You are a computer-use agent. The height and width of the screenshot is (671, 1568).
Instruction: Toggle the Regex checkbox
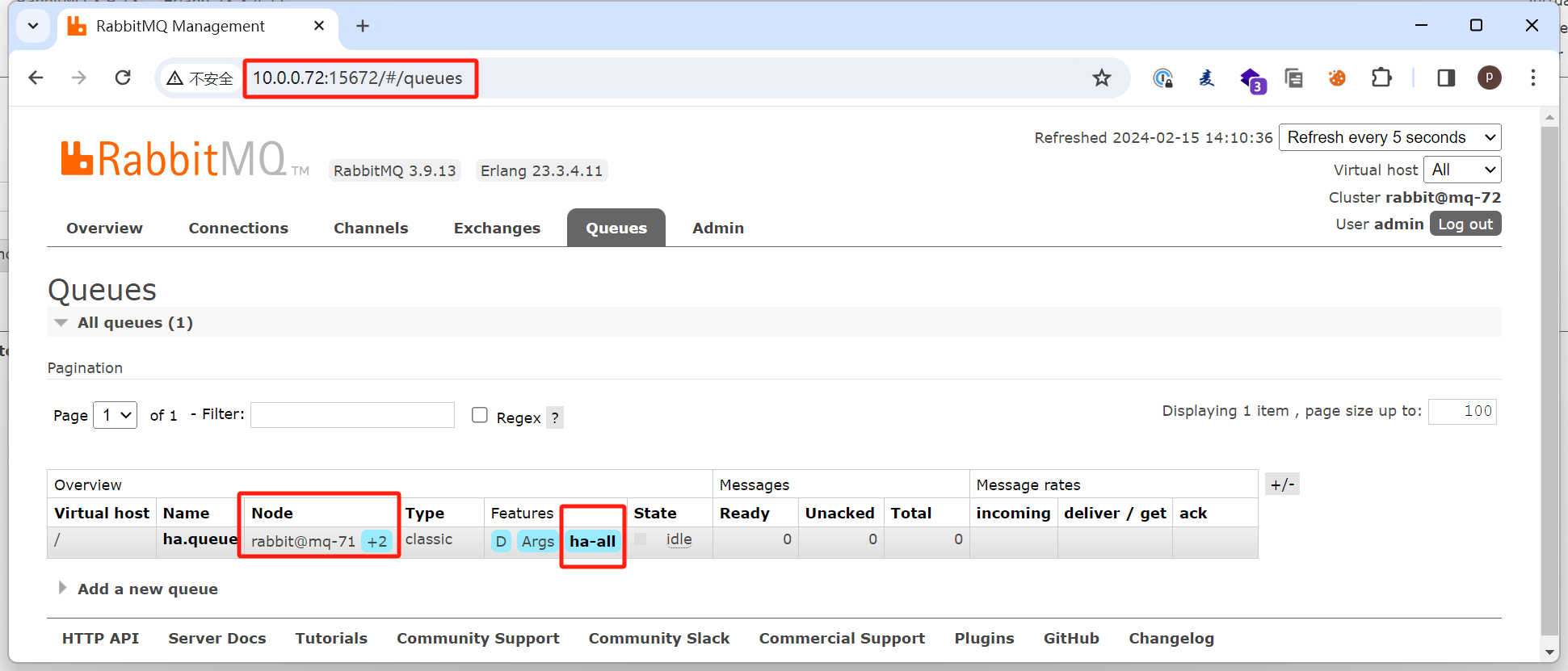(x=480, y=415)
